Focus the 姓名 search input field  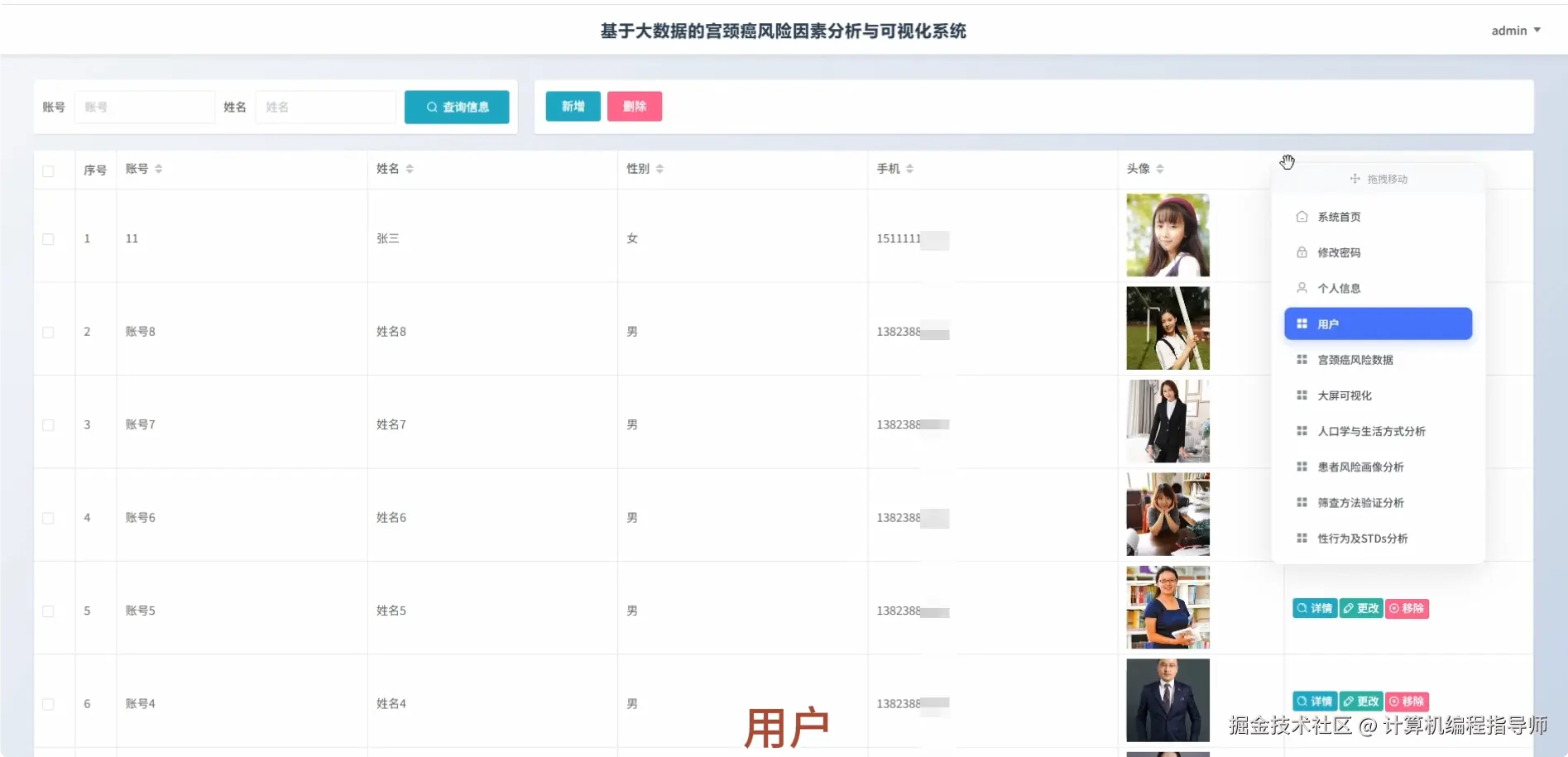pos(325,107)
